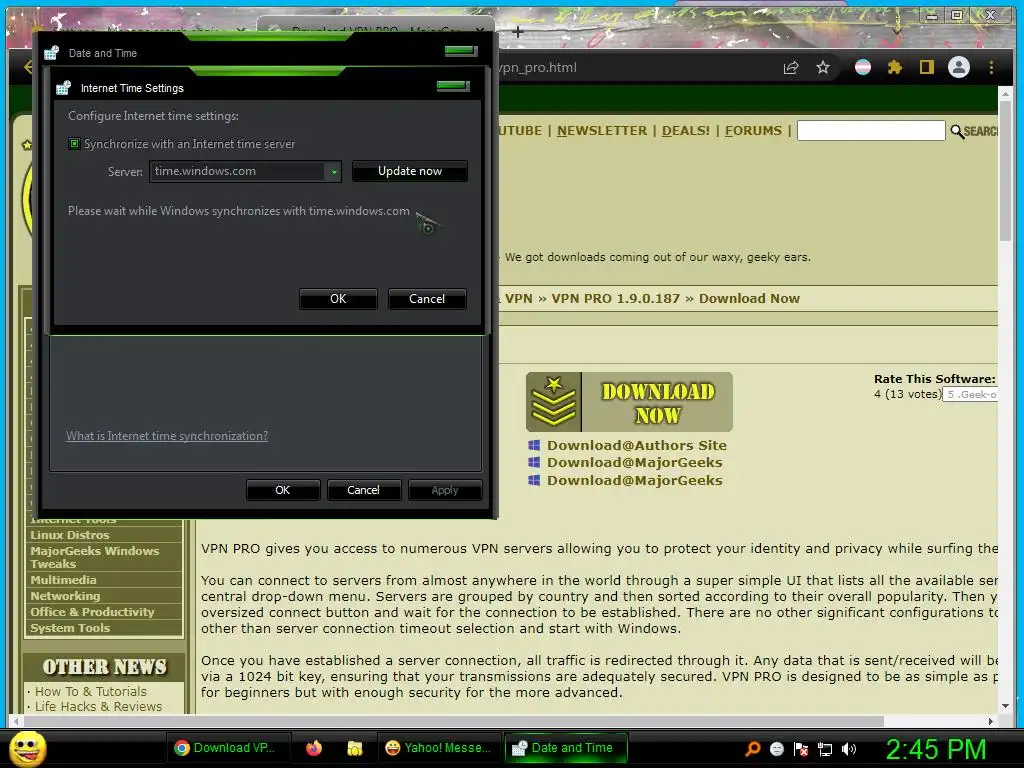Open the Geek-o-meter rating dropdown

[x=969, y=394]
